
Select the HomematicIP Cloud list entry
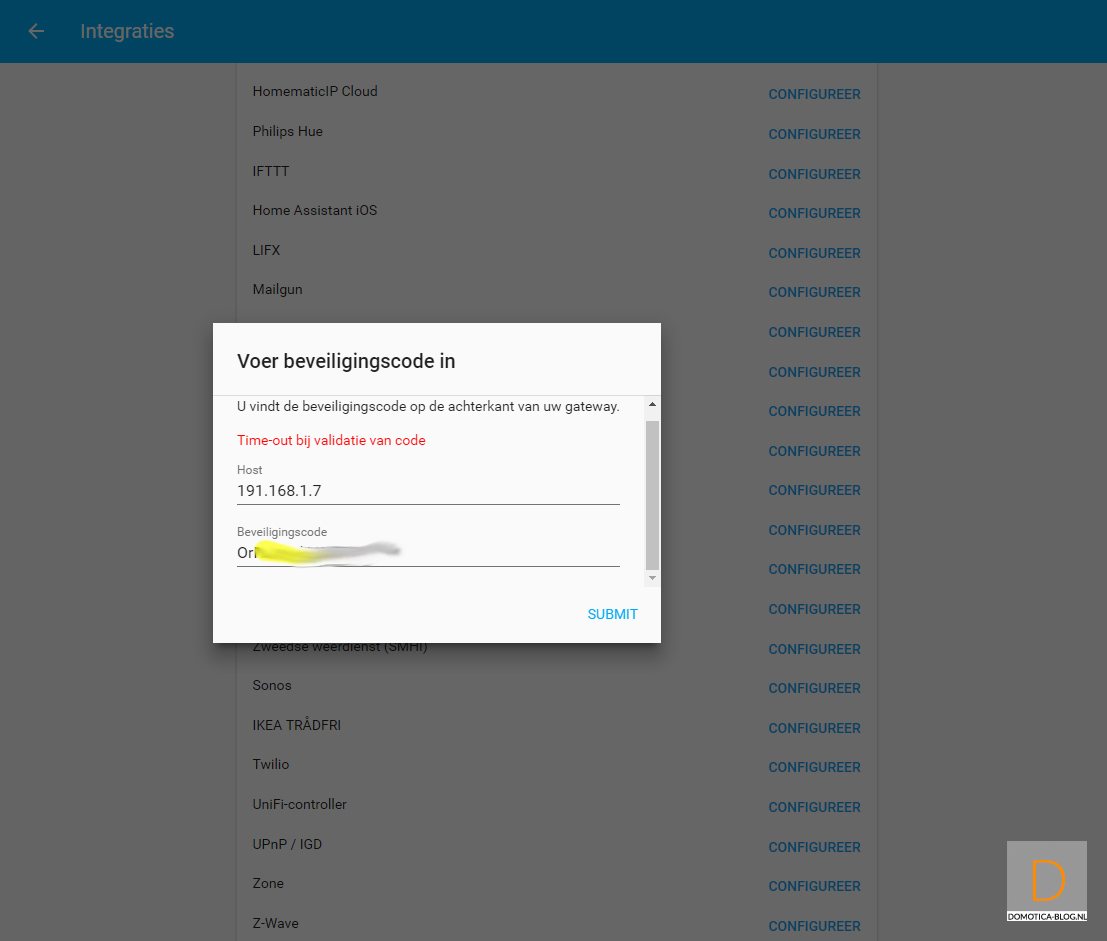pos(315,91)
